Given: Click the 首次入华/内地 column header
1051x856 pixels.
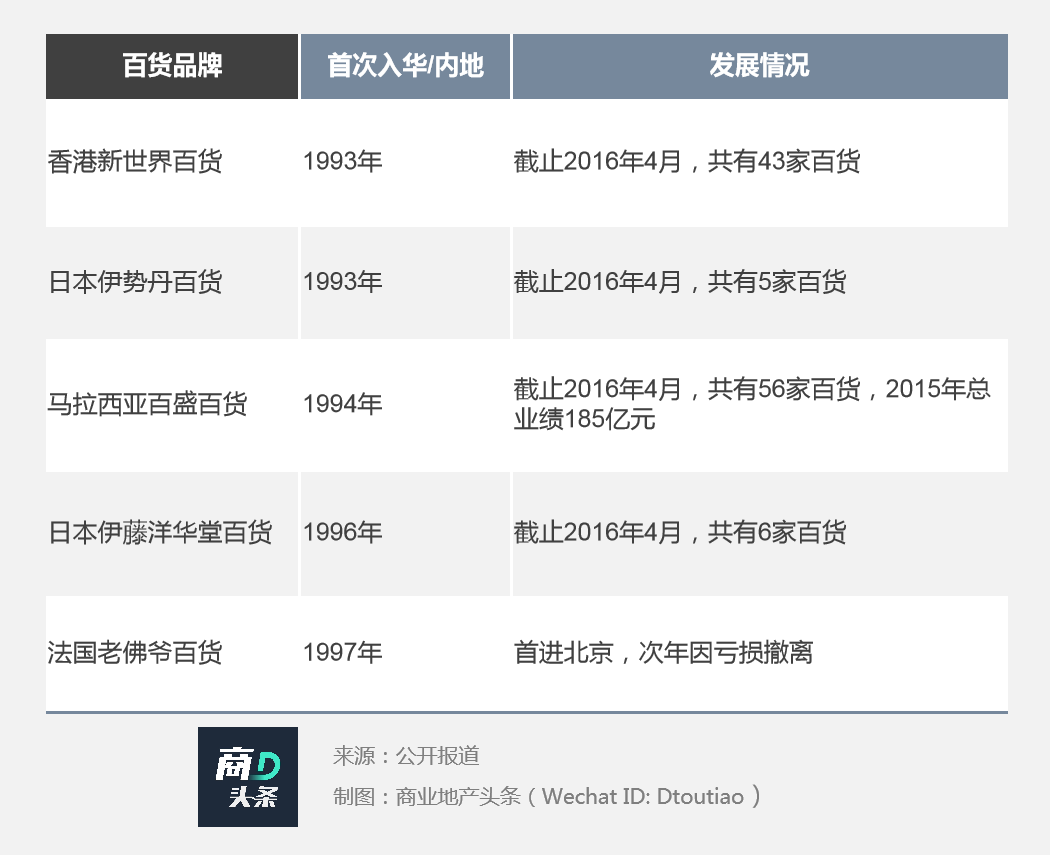Looking at the screenshot, I should [405, 66].
